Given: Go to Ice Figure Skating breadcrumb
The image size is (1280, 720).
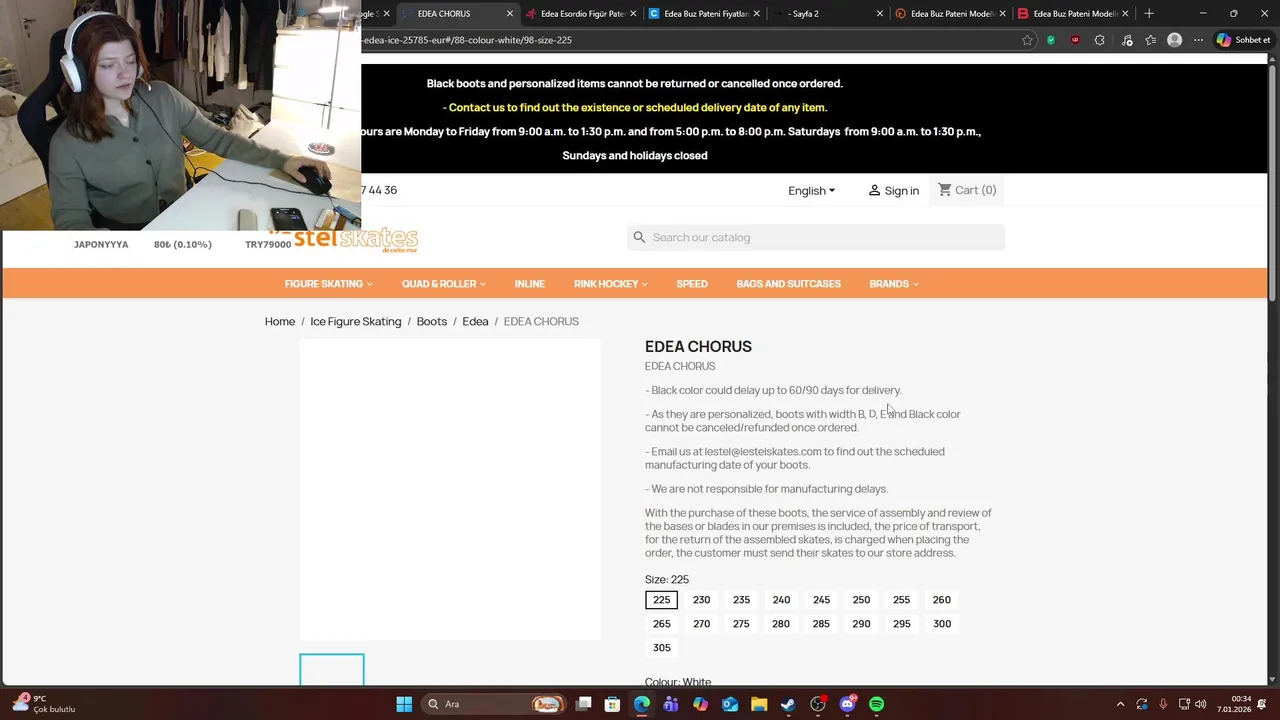Looking at the screenshot, I should [x=356, y=321].
